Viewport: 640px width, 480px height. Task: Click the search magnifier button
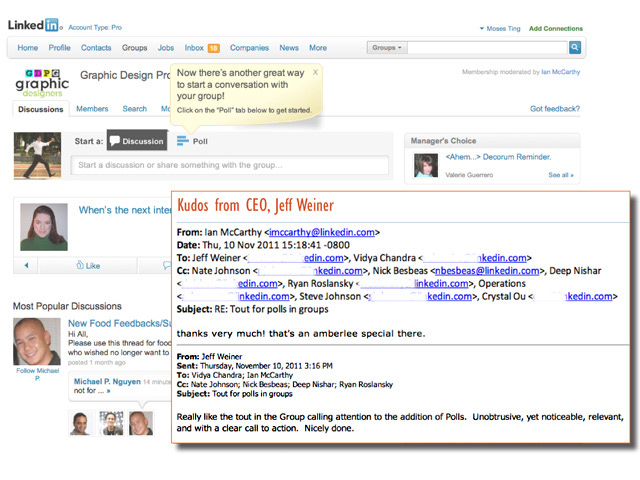pyautogui.click(x=575, y=47)
